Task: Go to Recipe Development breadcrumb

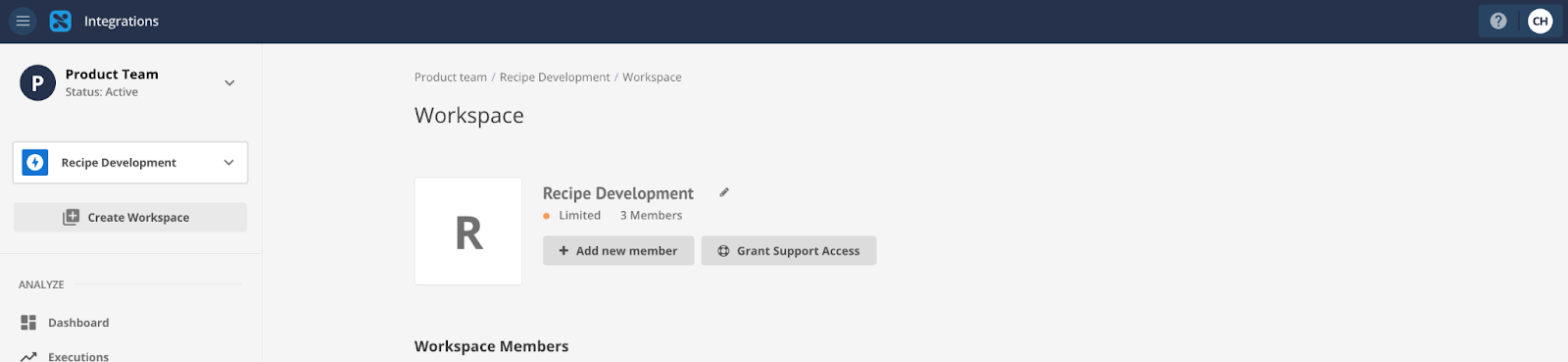Action: 555,77
